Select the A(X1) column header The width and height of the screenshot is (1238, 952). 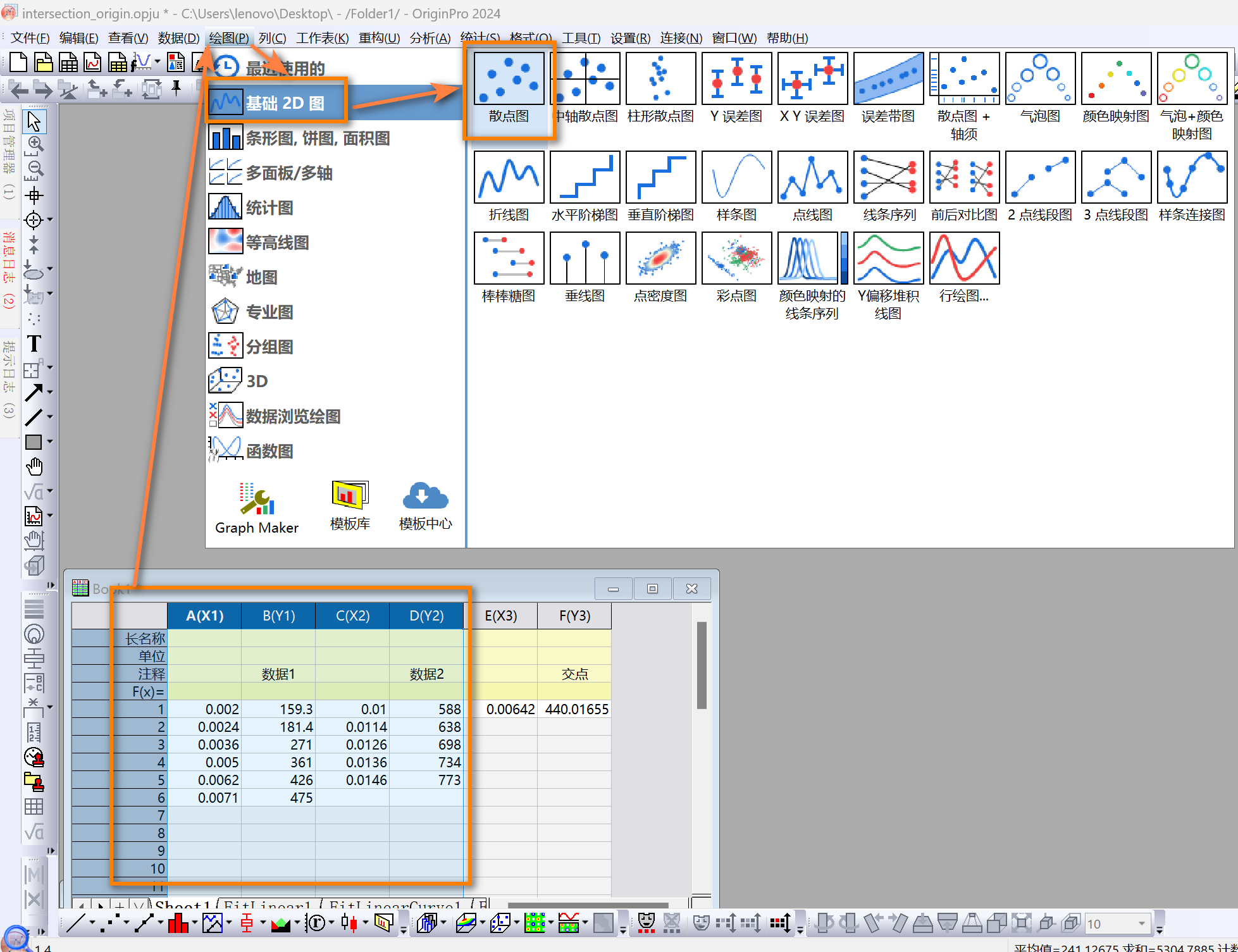tap(204, 615)
